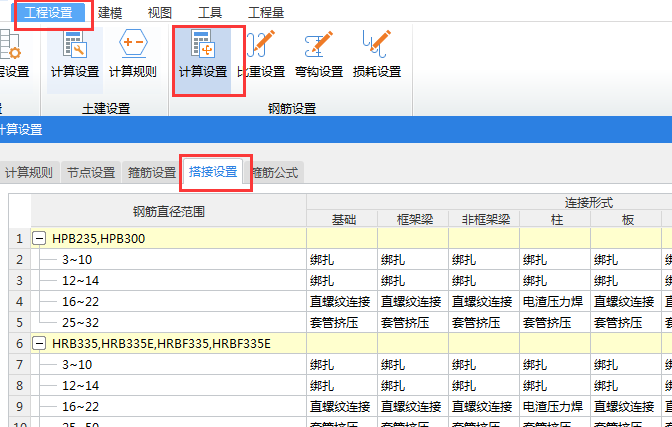672x427 pixels.
Task: Switch to the 箍筋设置 tab
Action: (x=152, y=172)
